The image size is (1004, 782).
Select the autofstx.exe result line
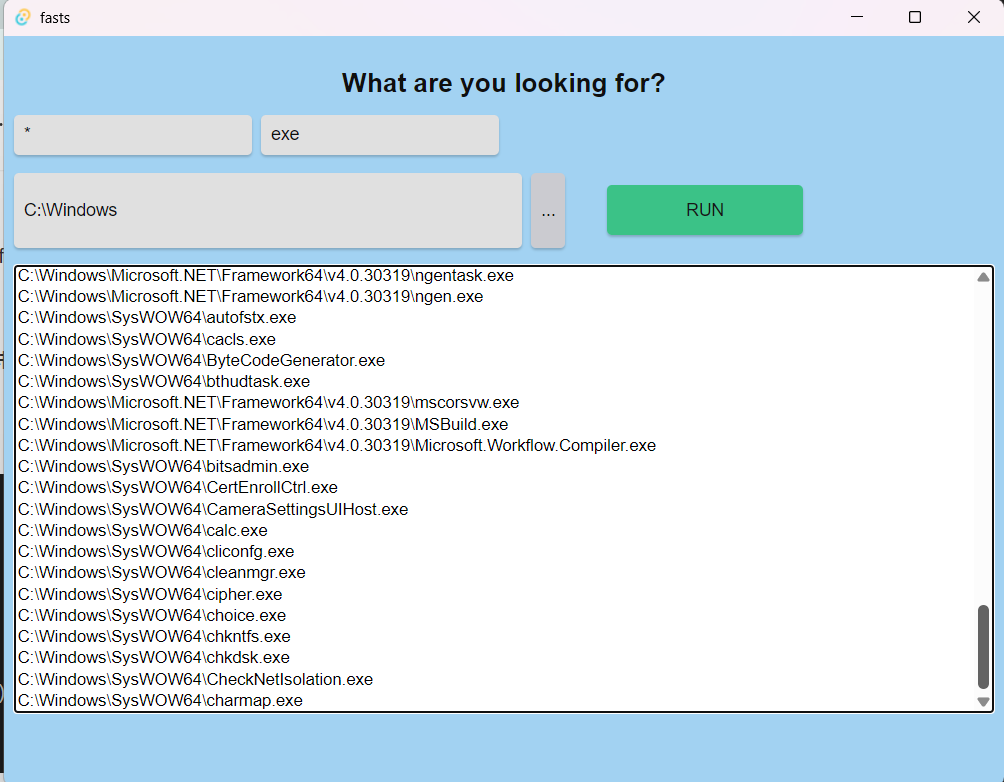[157, 318]
